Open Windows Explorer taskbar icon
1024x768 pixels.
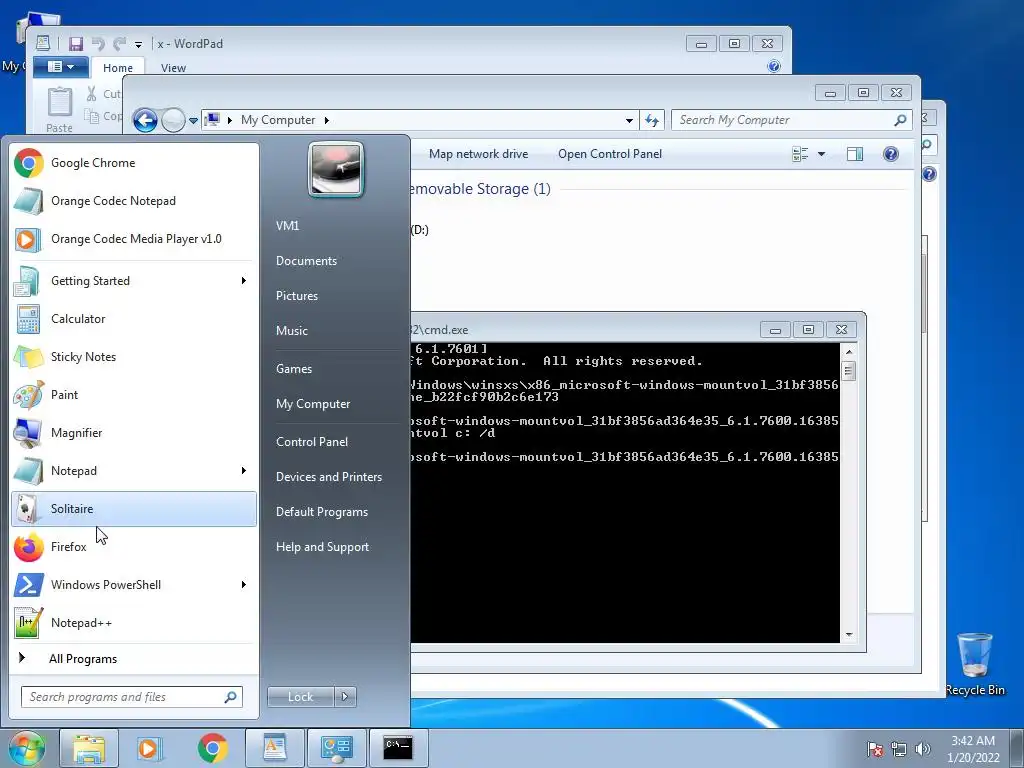[89, 748]
